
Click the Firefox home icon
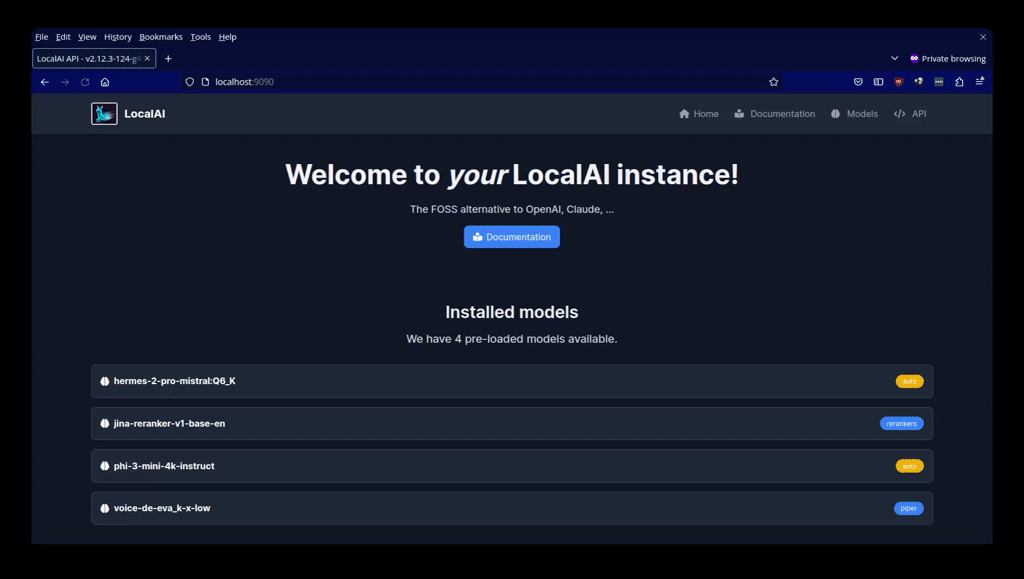(105, 81)
